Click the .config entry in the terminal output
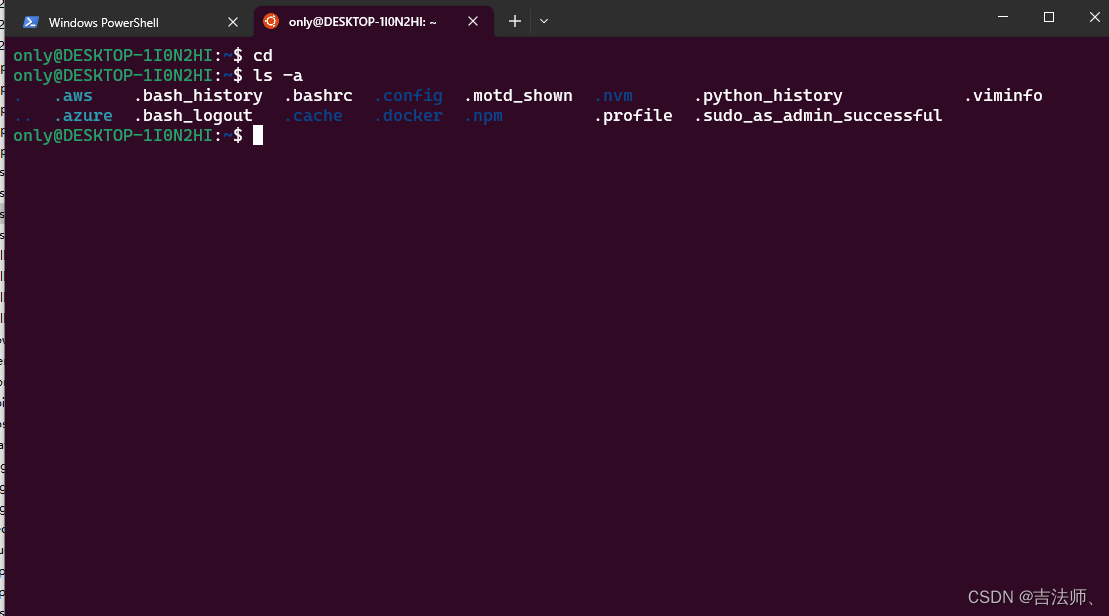The height and width of the screenshot is (616, 1109). click(x=409, y=95)
